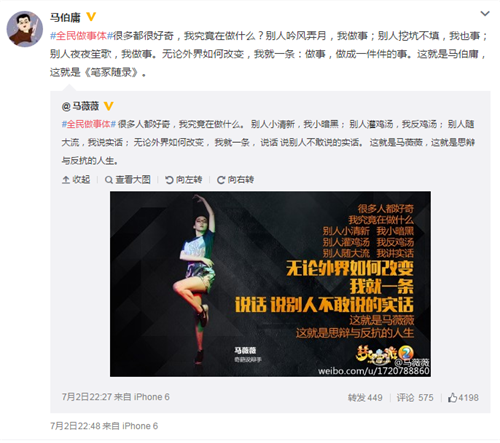Click the dancer poster image
This screenshot has height=443, width=500.
tap(270, 284)
